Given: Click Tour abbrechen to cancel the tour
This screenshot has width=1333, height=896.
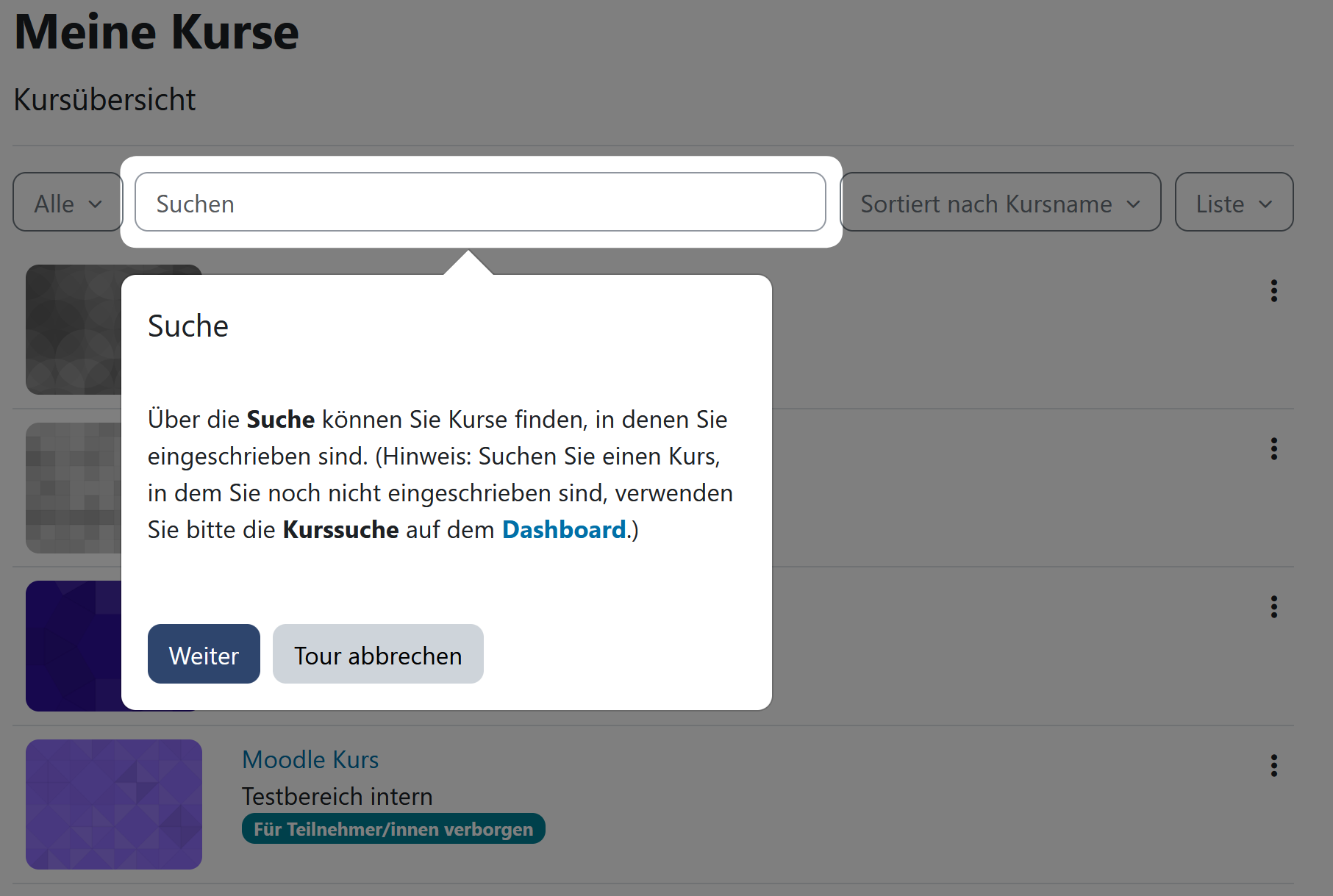Looking at the screenshot, I should click(x=378, y=654).
